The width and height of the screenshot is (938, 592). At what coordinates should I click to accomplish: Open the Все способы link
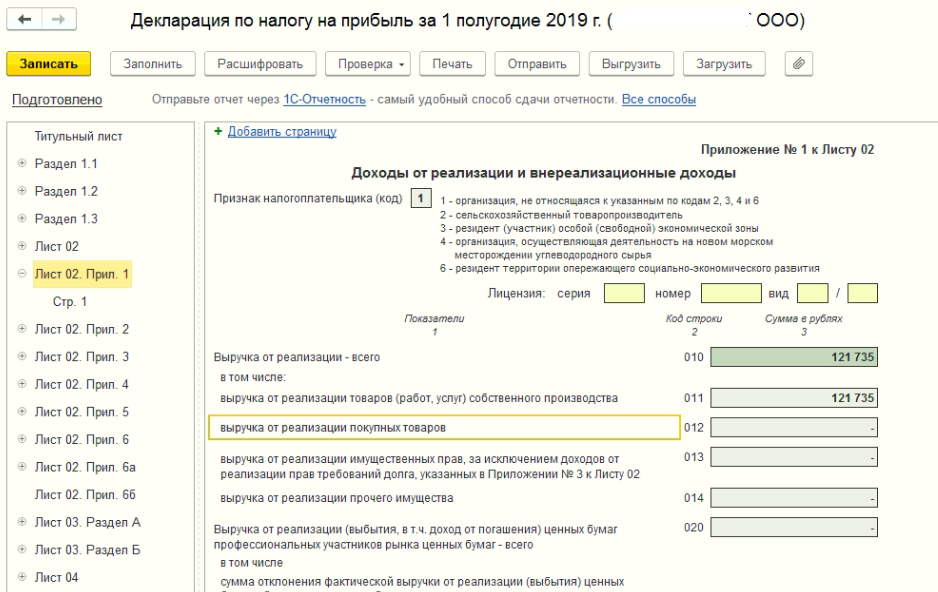[x=658, y=100]
